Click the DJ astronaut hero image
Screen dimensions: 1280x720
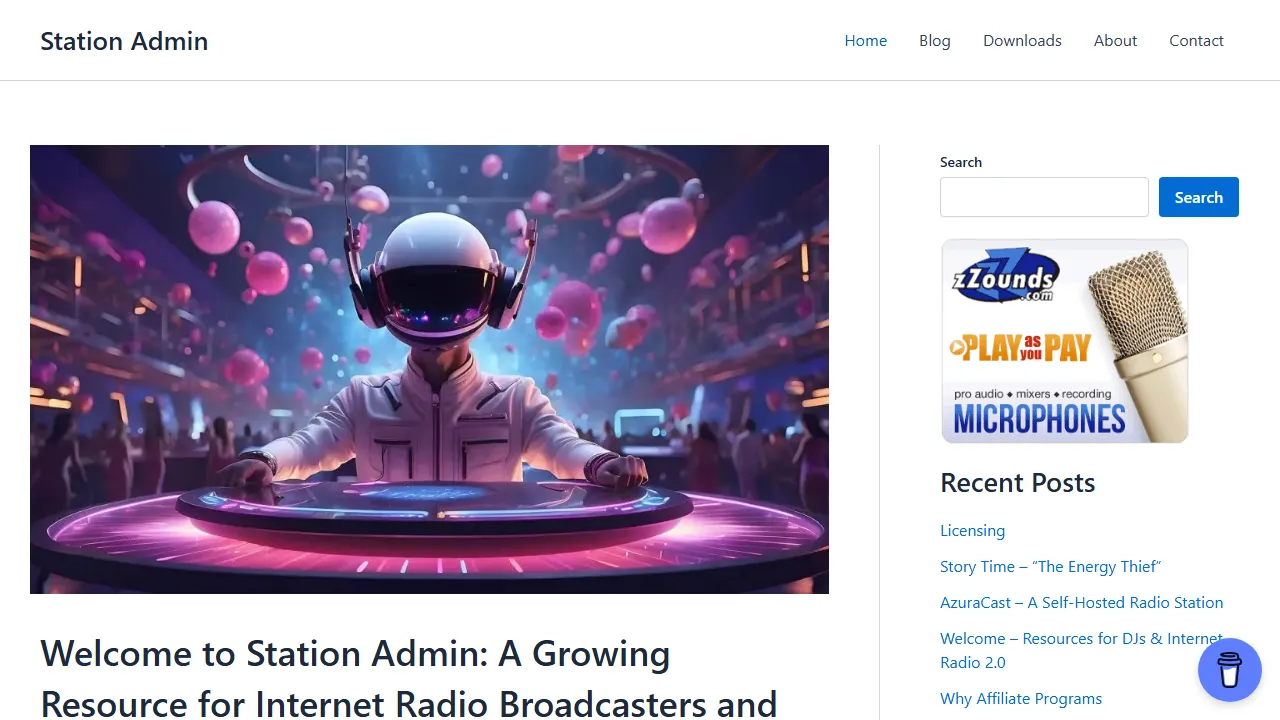pos(429,368)
